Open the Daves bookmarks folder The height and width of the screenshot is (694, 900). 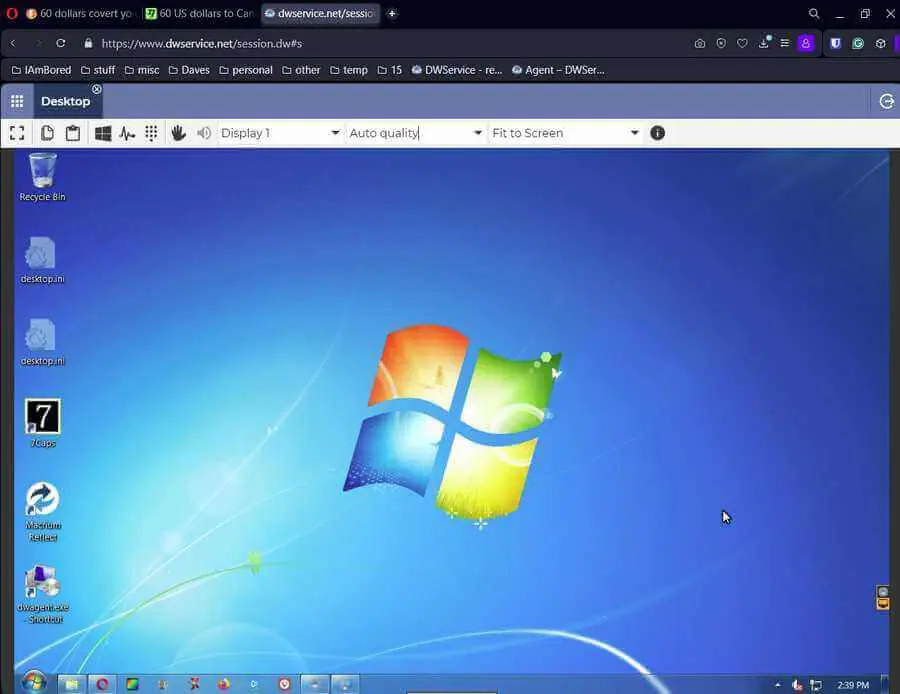[x=189, y=70]
